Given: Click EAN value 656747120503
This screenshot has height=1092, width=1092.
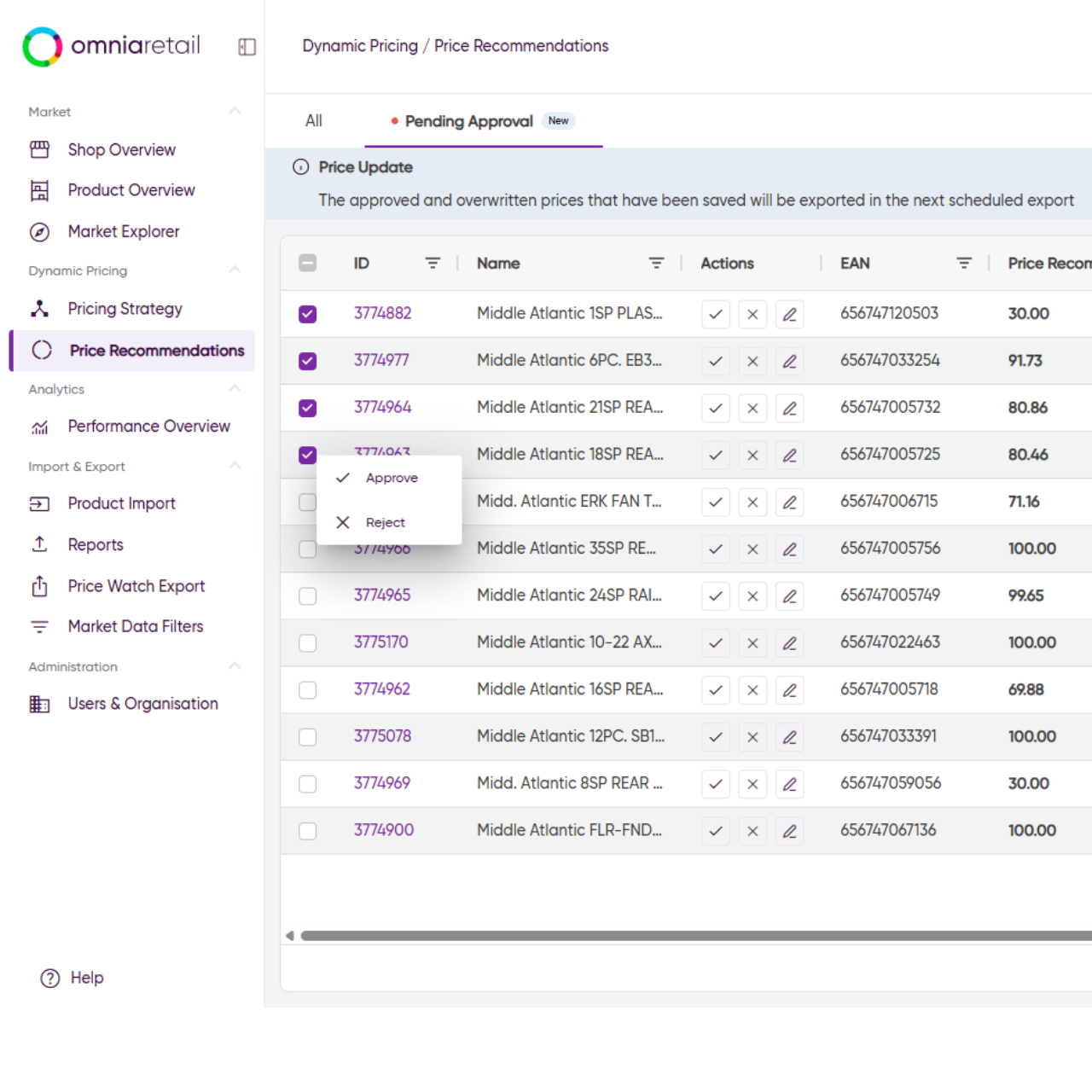Looking at the screenshot, I should coord(889,313).
